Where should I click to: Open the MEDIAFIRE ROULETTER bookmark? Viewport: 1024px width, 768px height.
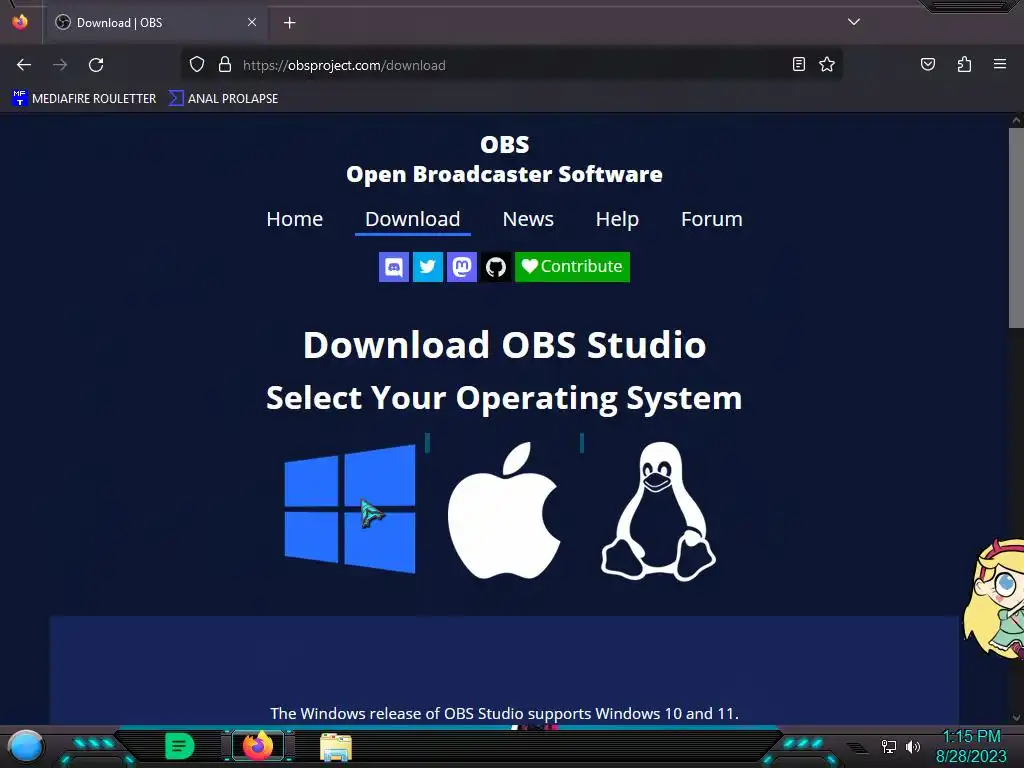pyautogui.click(x=84, y=99)
